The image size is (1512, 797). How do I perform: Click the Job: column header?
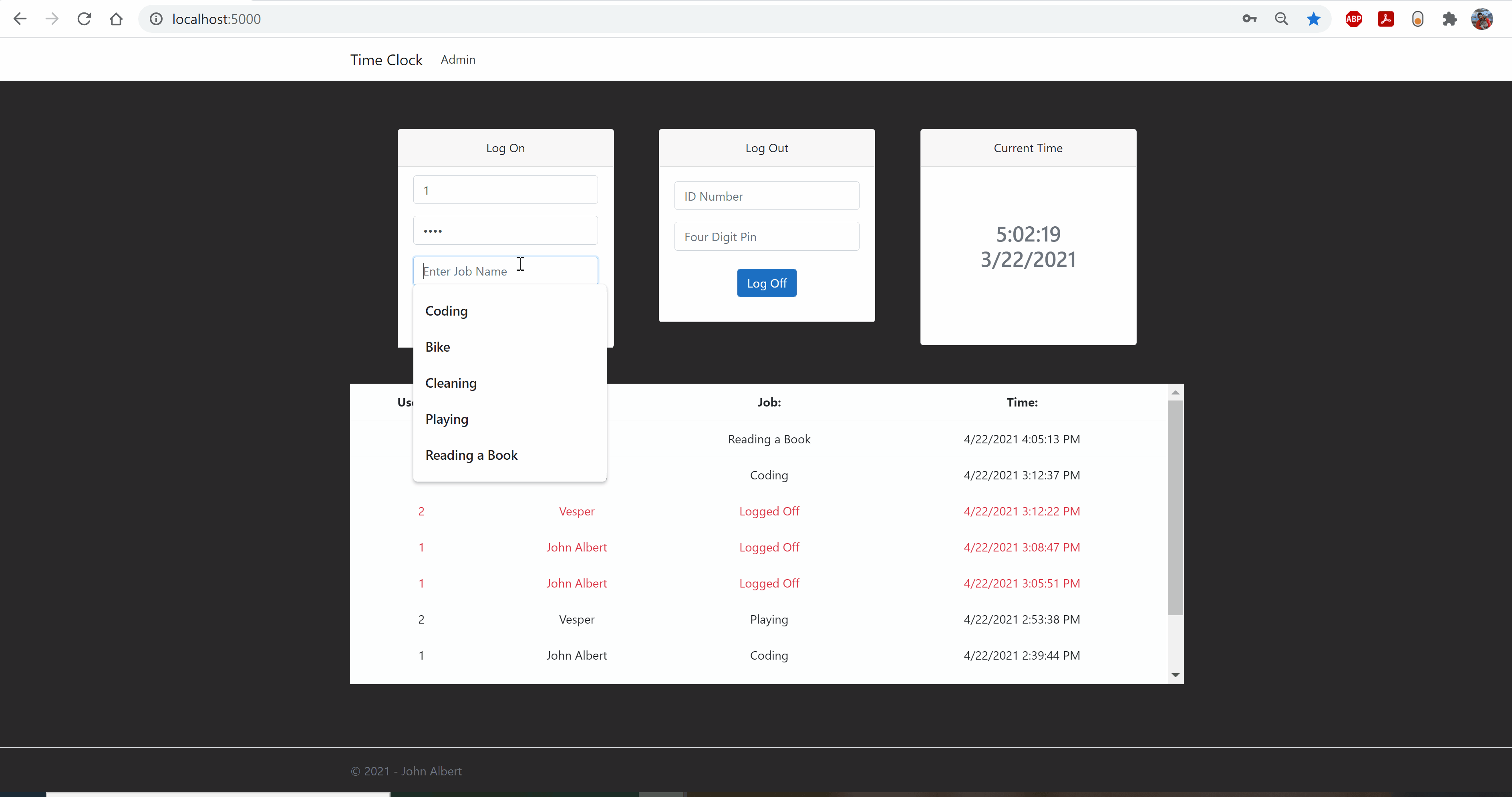(x=769, y=403)
